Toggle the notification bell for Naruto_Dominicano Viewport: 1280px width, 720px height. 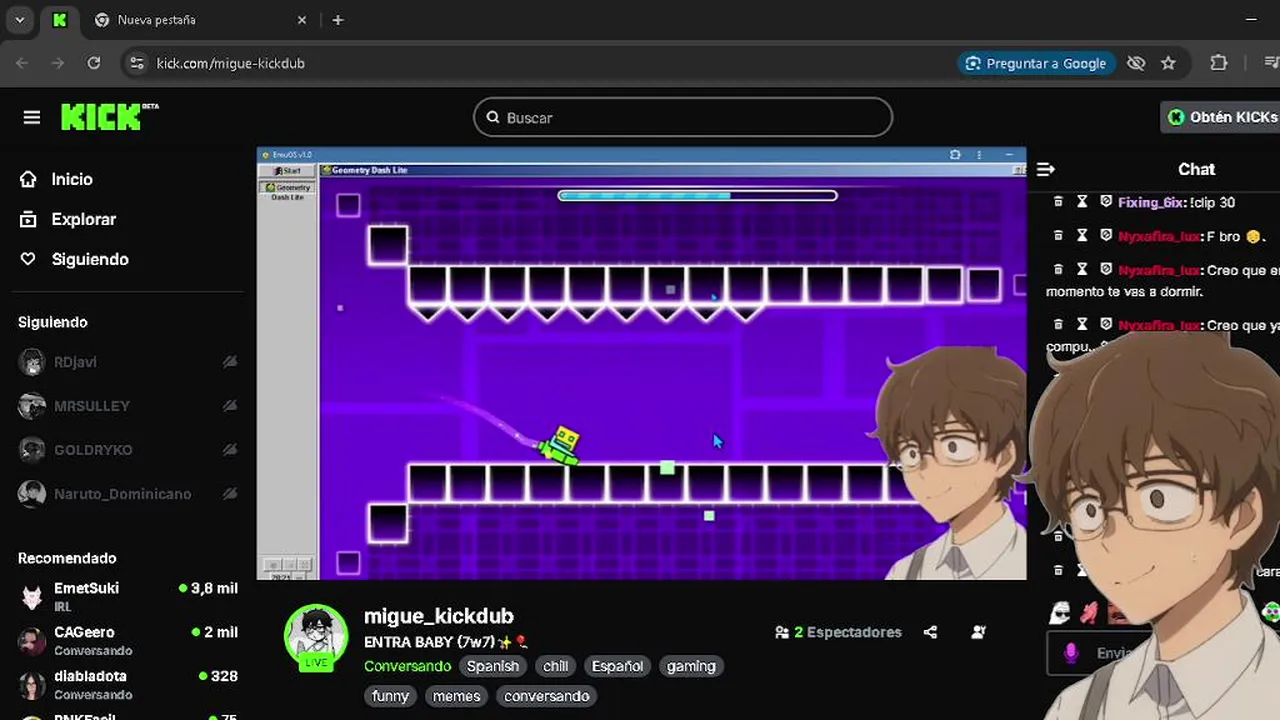click(x=230, y=494)
